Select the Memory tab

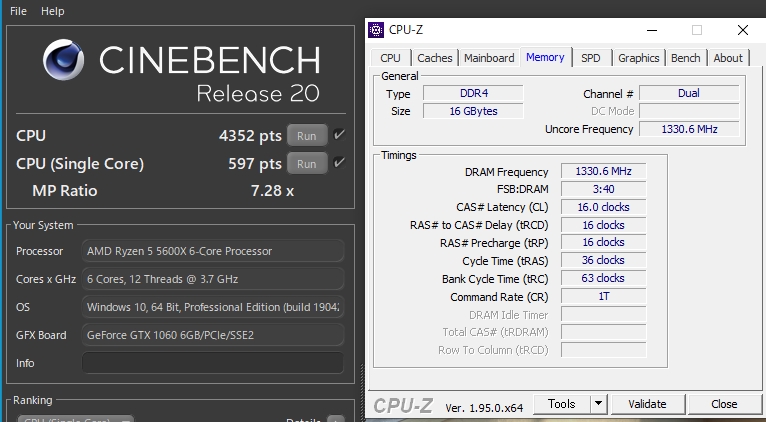tap(545, 57)
